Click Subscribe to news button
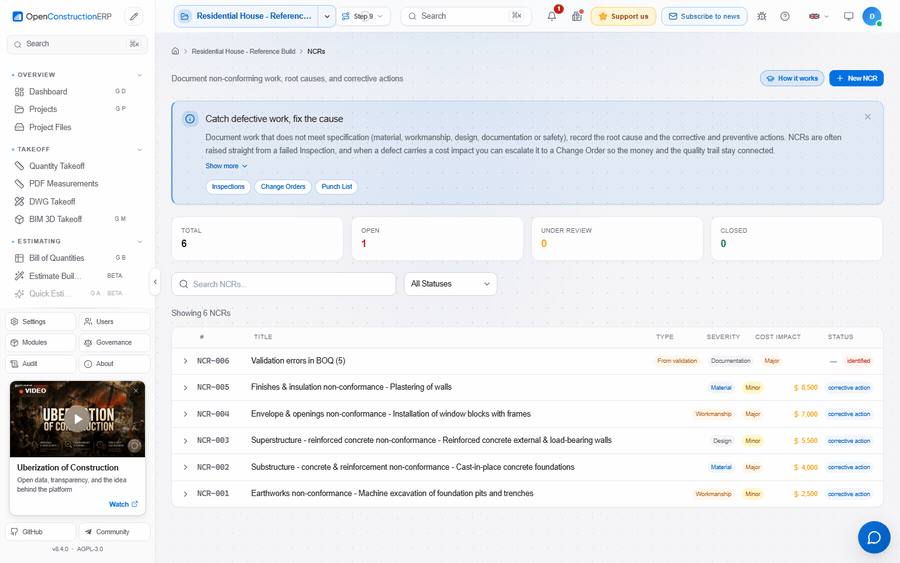This screenshot has width=900, height=563. 704,16
